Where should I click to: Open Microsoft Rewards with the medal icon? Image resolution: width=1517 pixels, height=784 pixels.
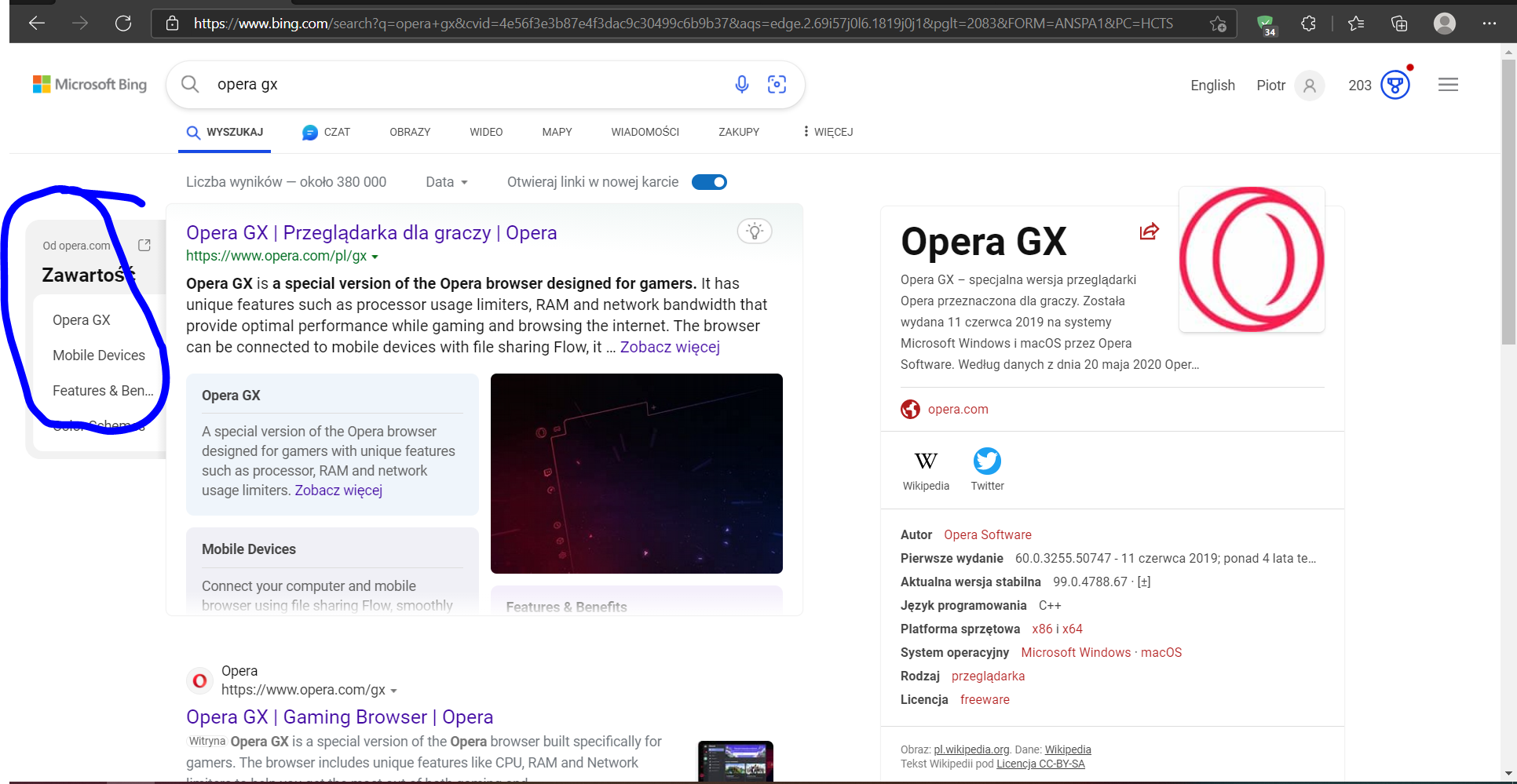(1394, 85)
